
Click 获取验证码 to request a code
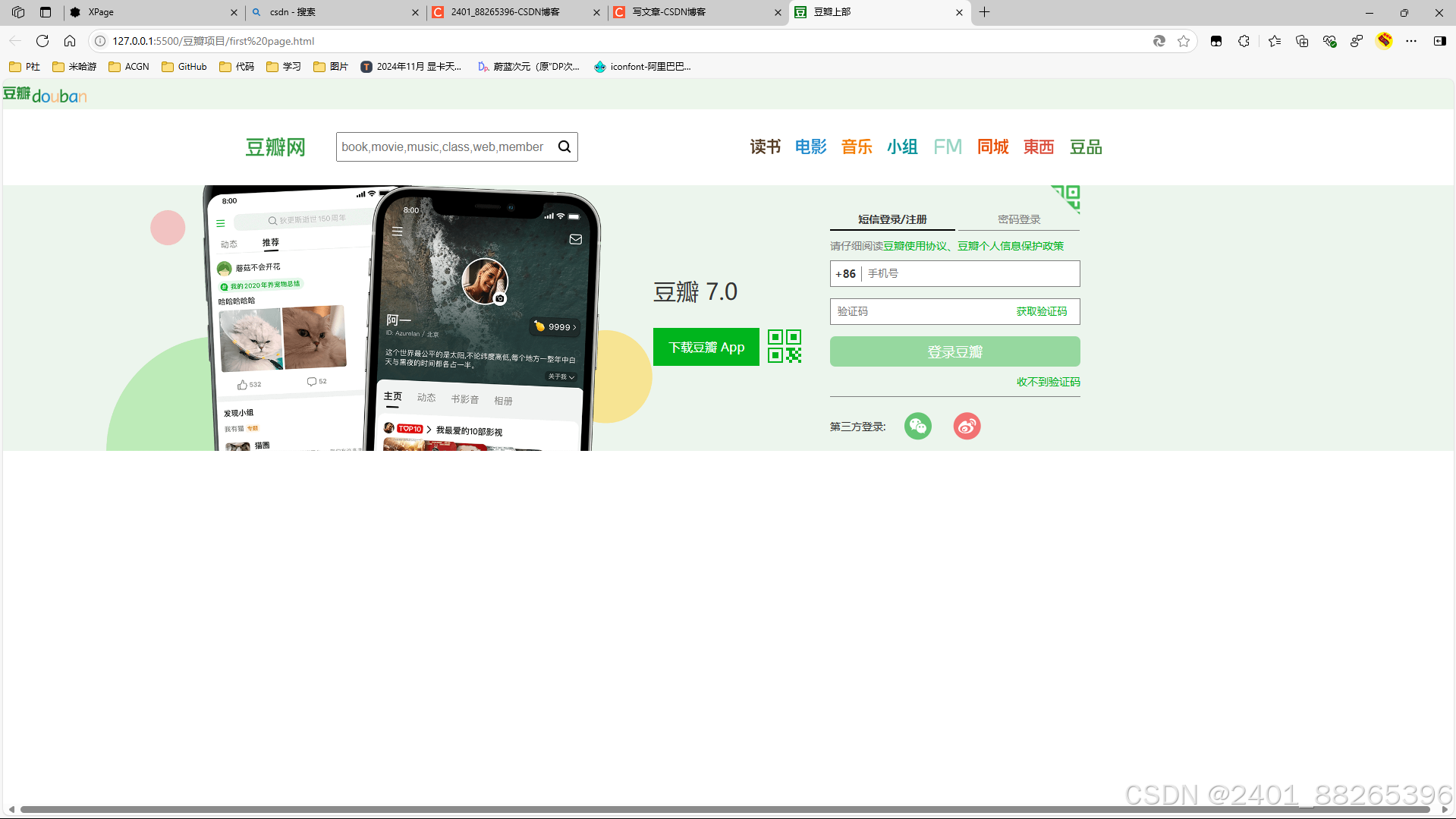pyautogui.click(x=1041, y=311)
